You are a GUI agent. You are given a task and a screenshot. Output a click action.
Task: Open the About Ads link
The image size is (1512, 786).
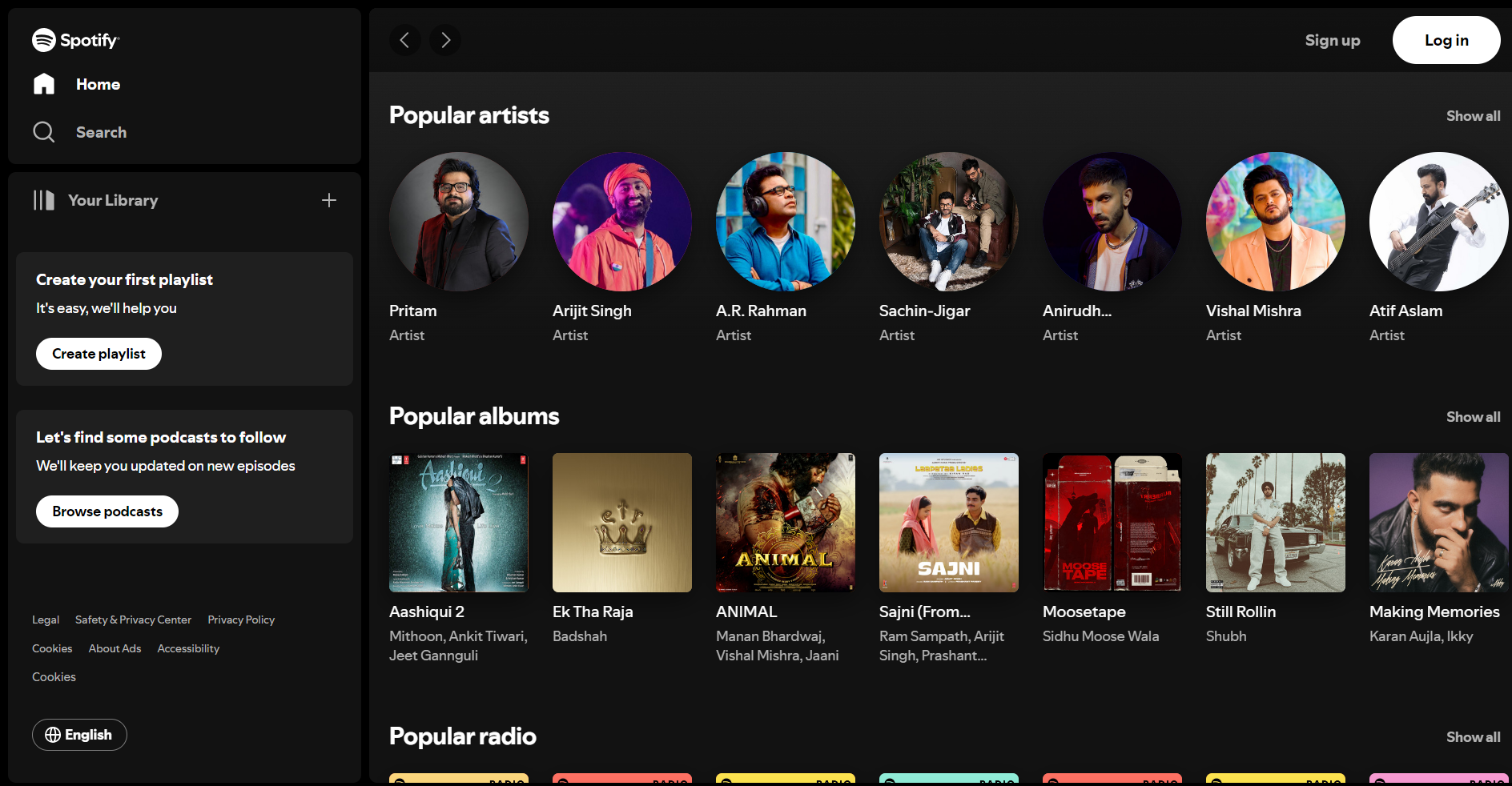115,648
